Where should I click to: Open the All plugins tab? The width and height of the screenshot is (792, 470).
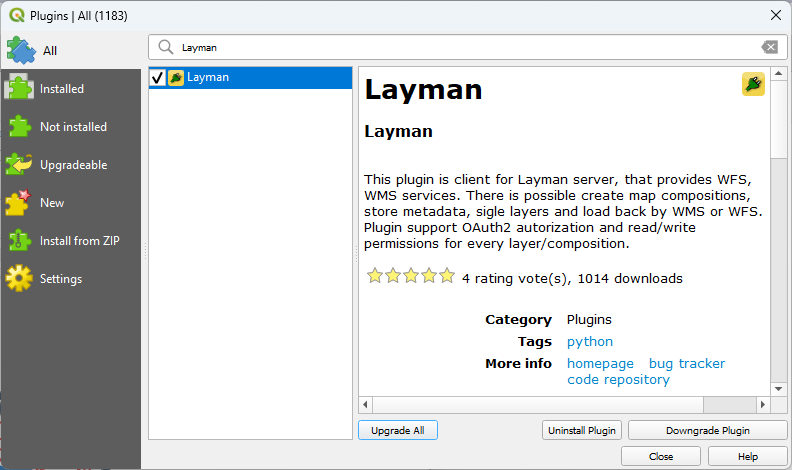(x=71, y=50)
